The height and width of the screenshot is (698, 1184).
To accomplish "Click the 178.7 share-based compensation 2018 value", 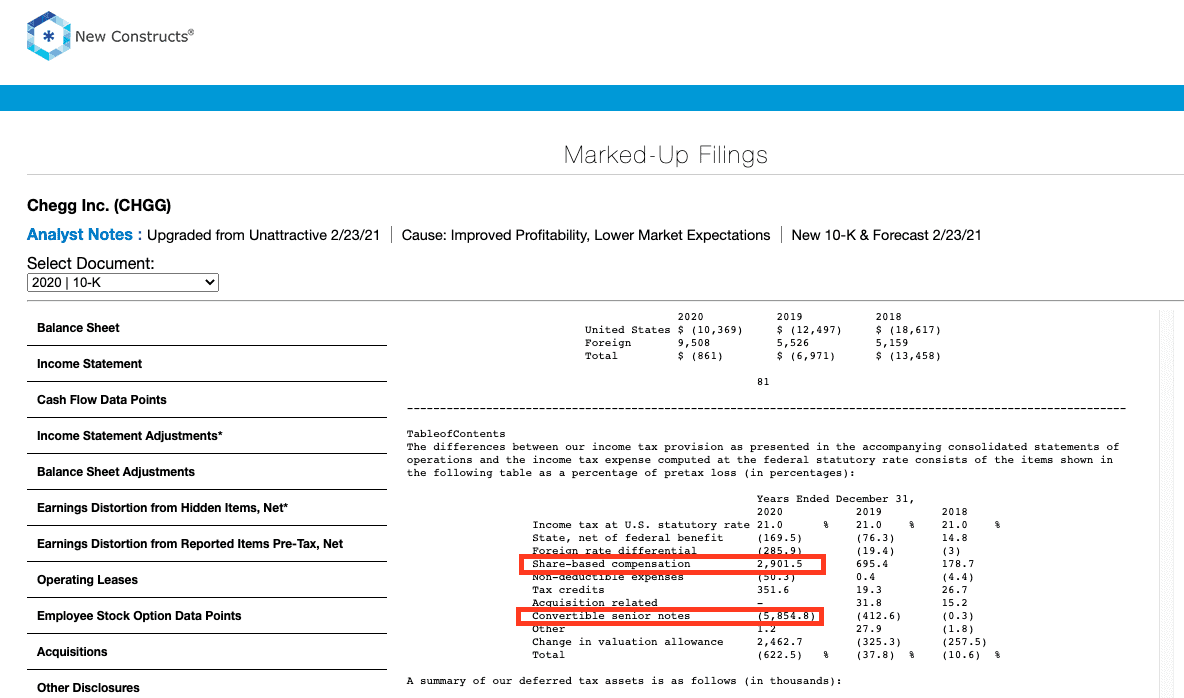I will [957, 564].
